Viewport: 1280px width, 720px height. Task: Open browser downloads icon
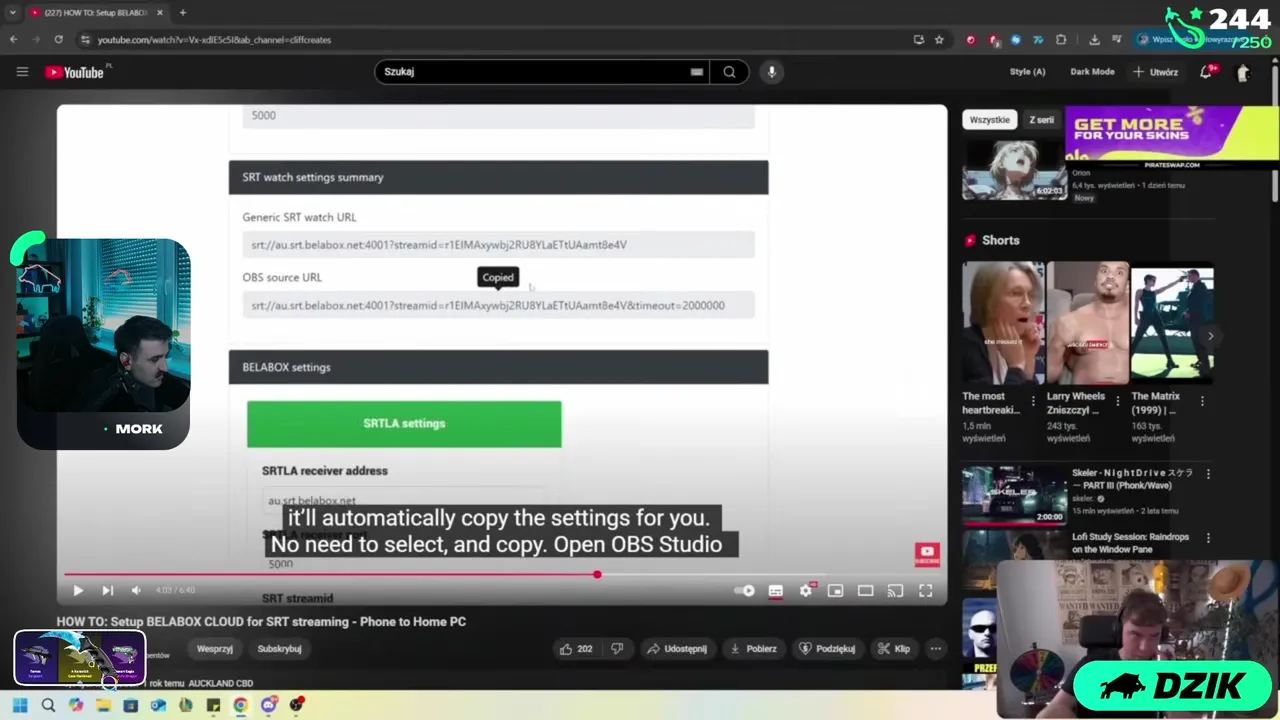pyautogui.click(x=1094, y=40)
